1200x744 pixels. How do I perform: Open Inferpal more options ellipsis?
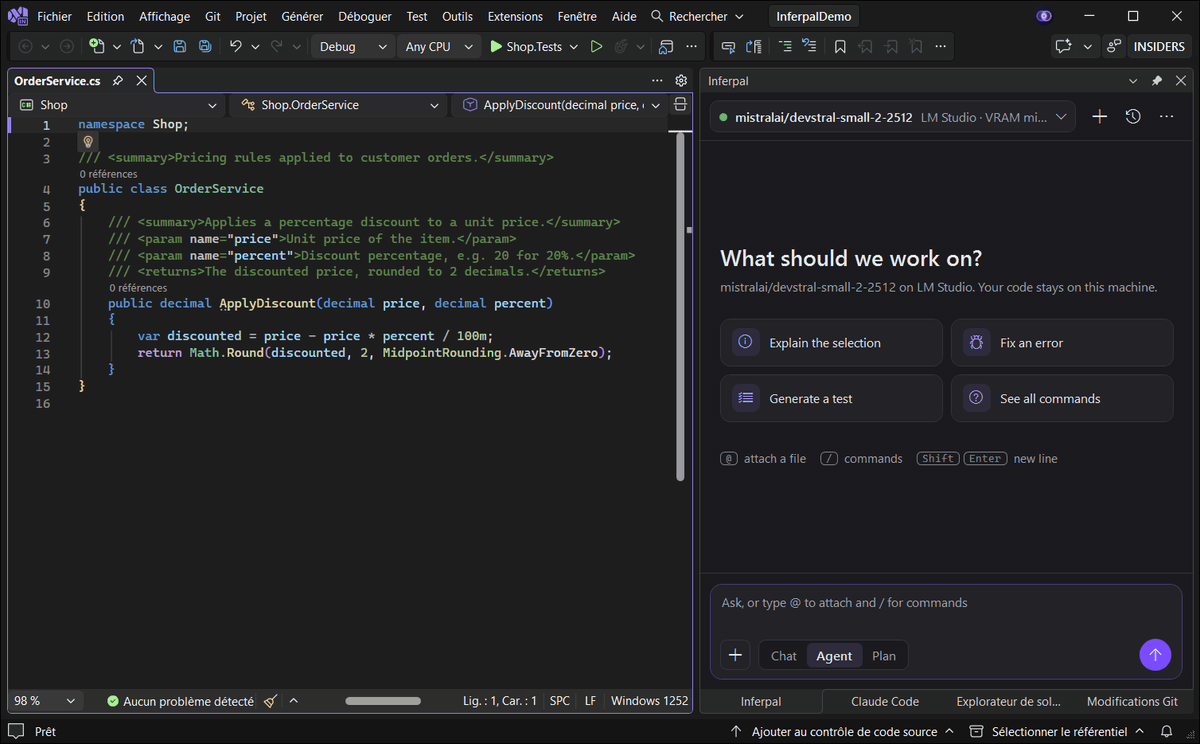[1166, 117]
